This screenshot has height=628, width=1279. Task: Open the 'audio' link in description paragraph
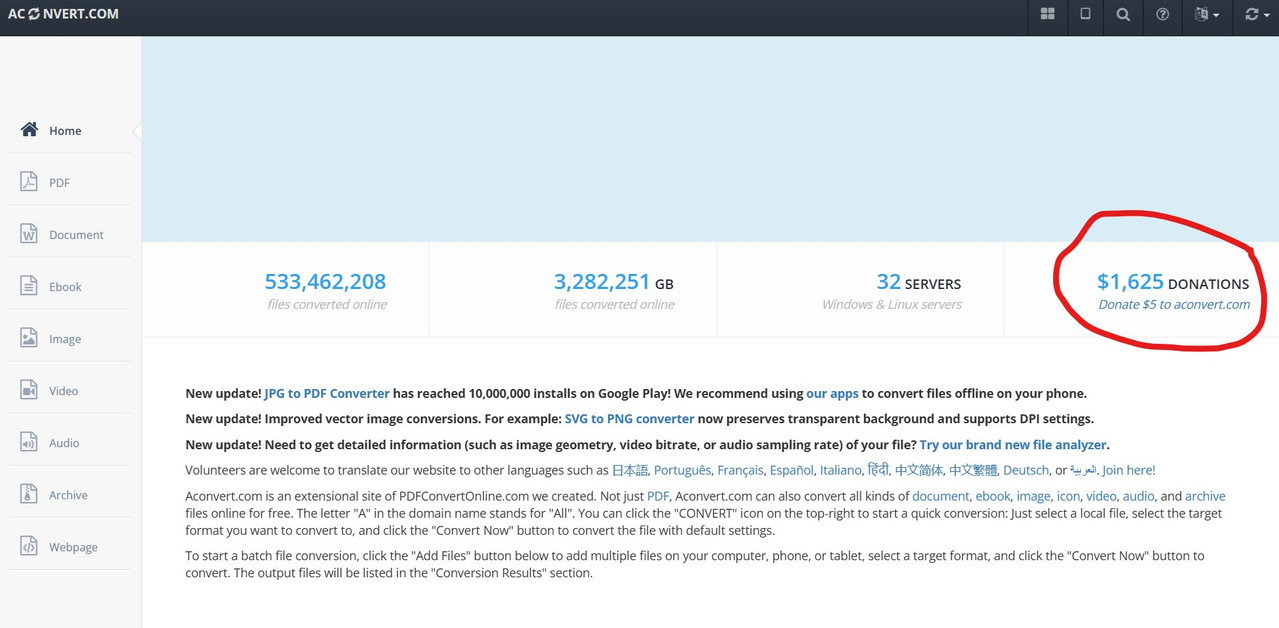tap(1138, 496)
